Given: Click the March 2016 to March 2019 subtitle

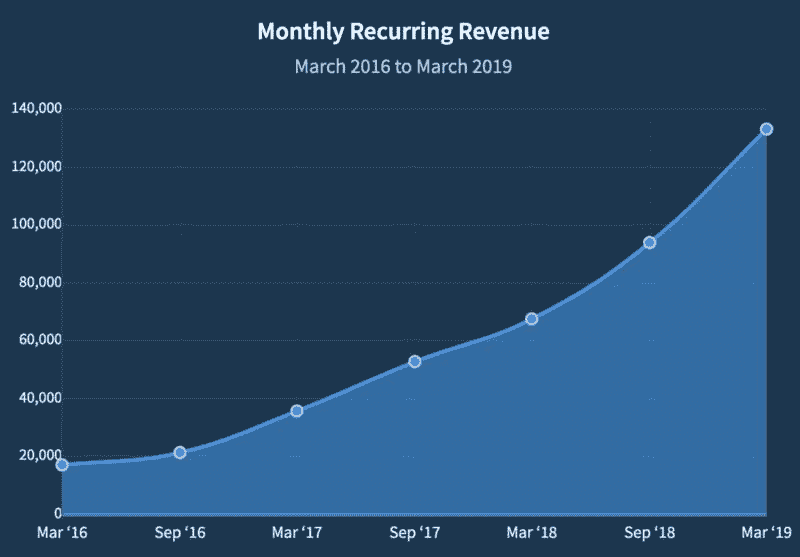Looking at the screenshot, I should 403,67.
